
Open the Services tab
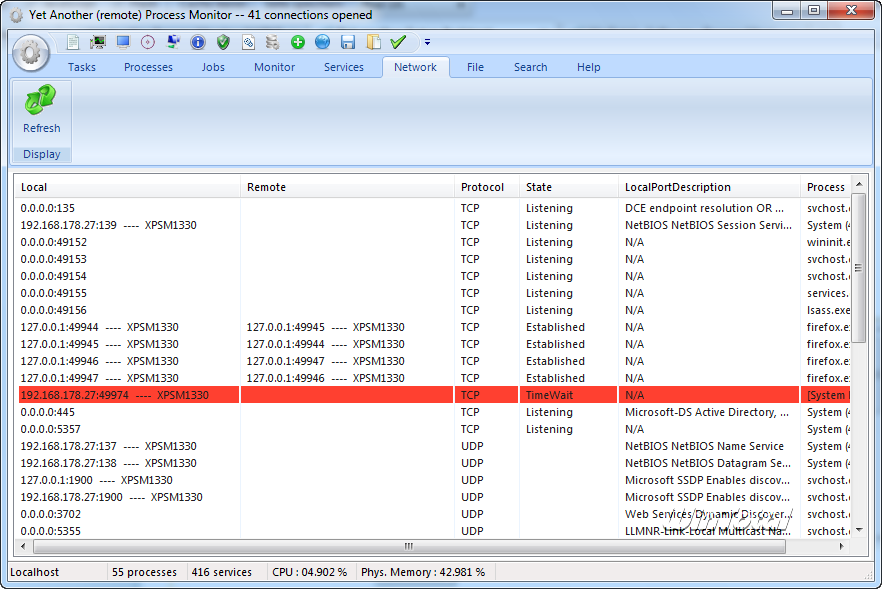click(343, 67)
